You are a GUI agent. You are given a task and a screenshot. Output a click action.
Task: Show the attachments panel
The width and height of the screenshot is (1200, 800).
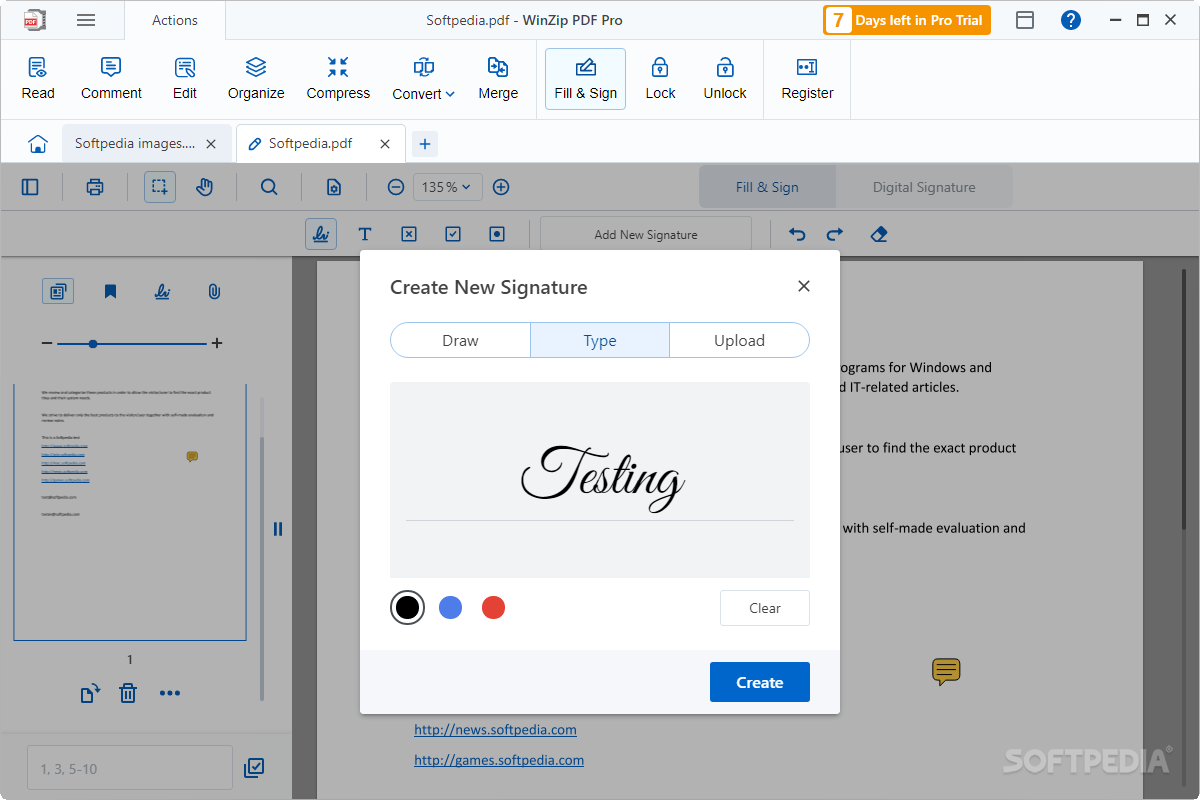tap(214, 291)
